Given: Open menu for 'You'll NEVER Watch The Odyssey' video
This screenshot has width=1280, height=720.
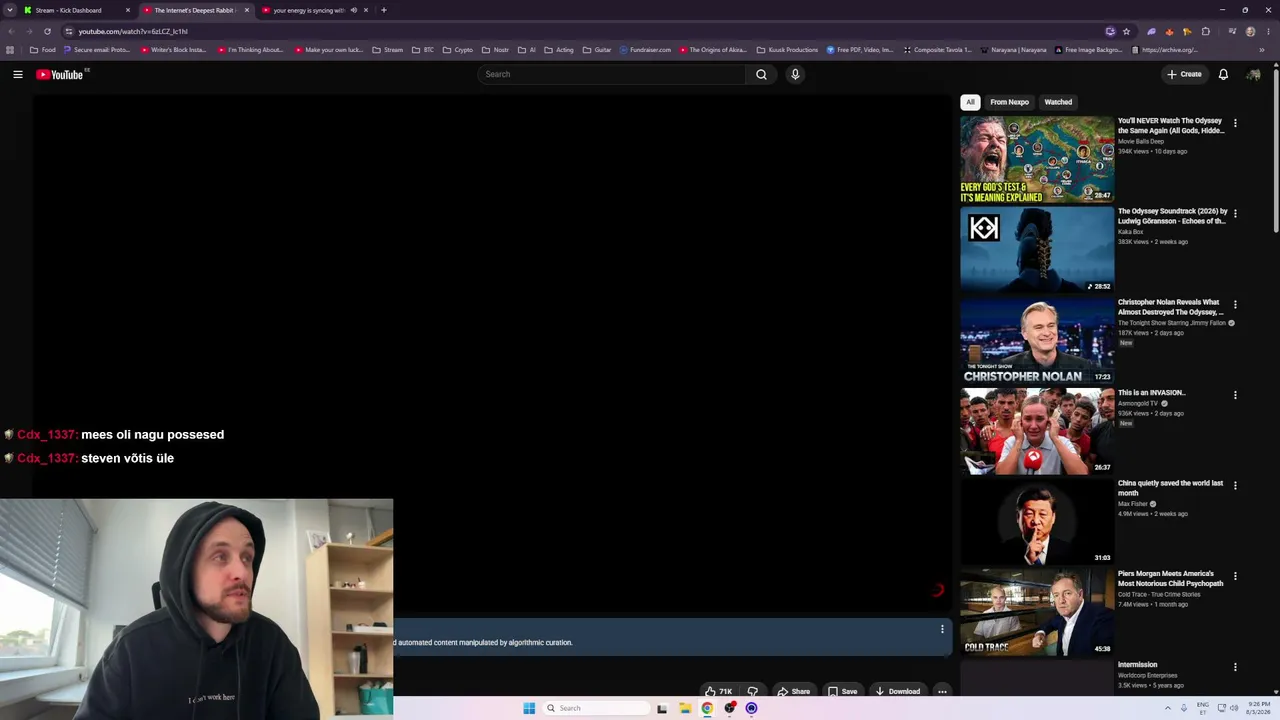Looking at the screenshot, I should pos(1235,123).
